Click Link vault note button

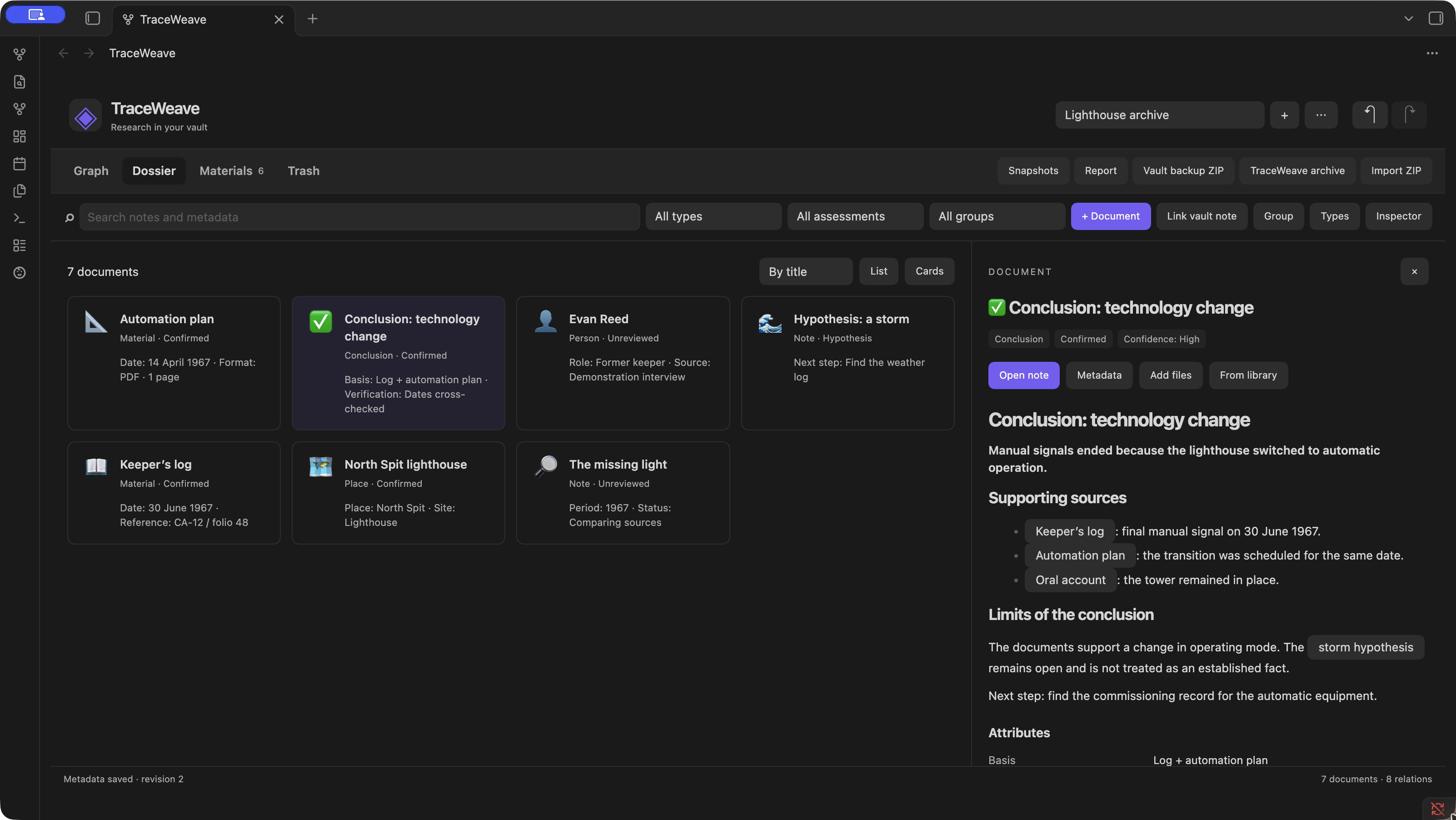[x=1202, y=217]
